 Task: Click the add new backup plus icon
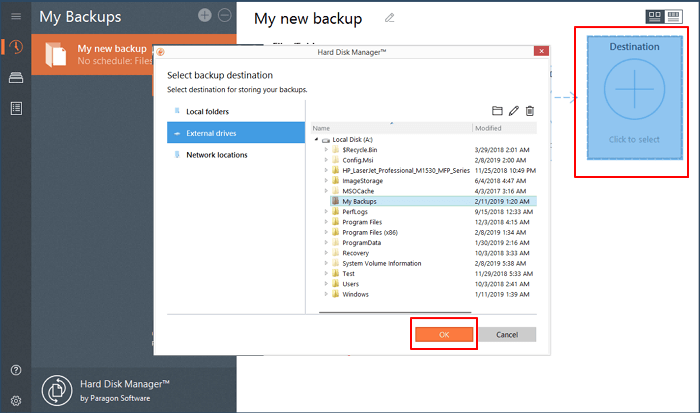click(x=205, y=15)
